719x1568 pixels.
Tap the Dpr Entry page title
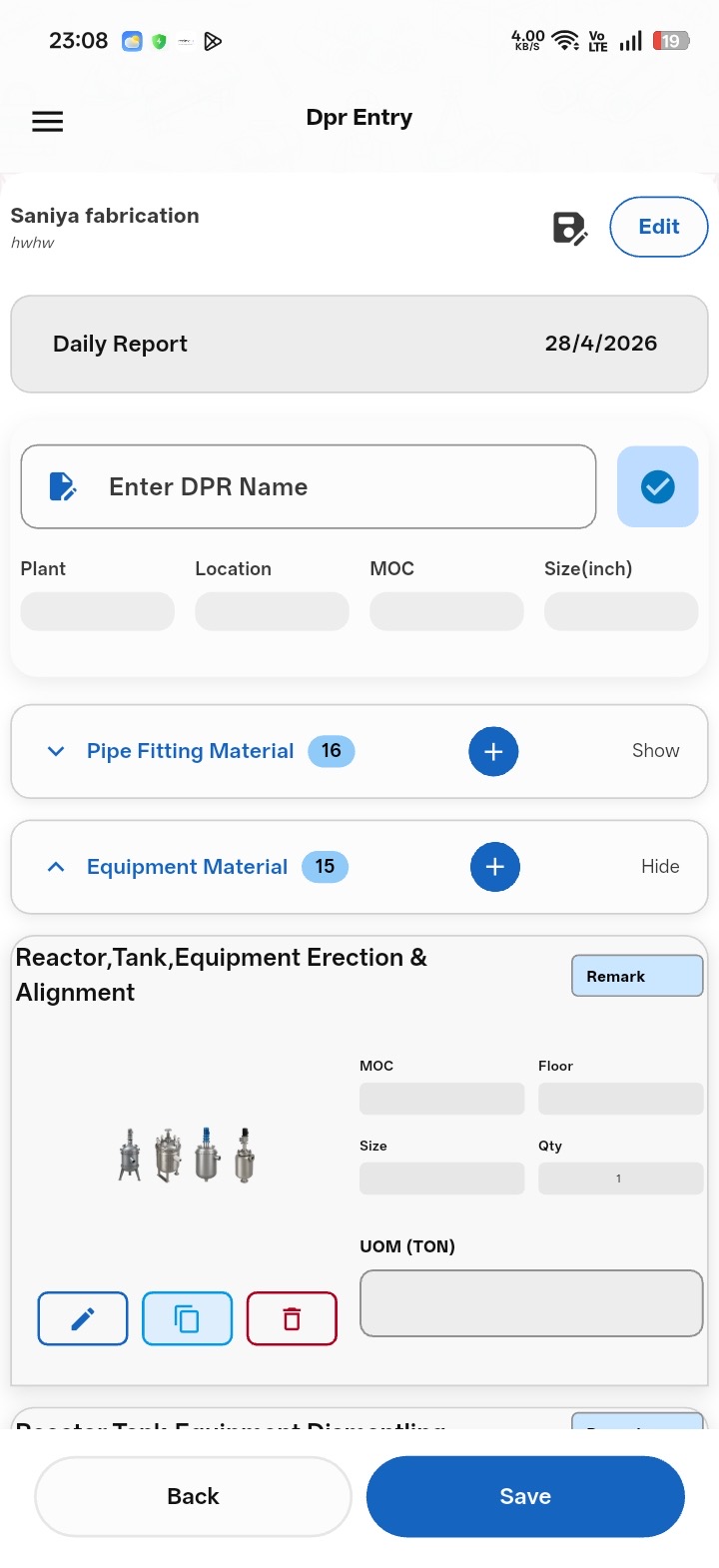tap(359, 118)
